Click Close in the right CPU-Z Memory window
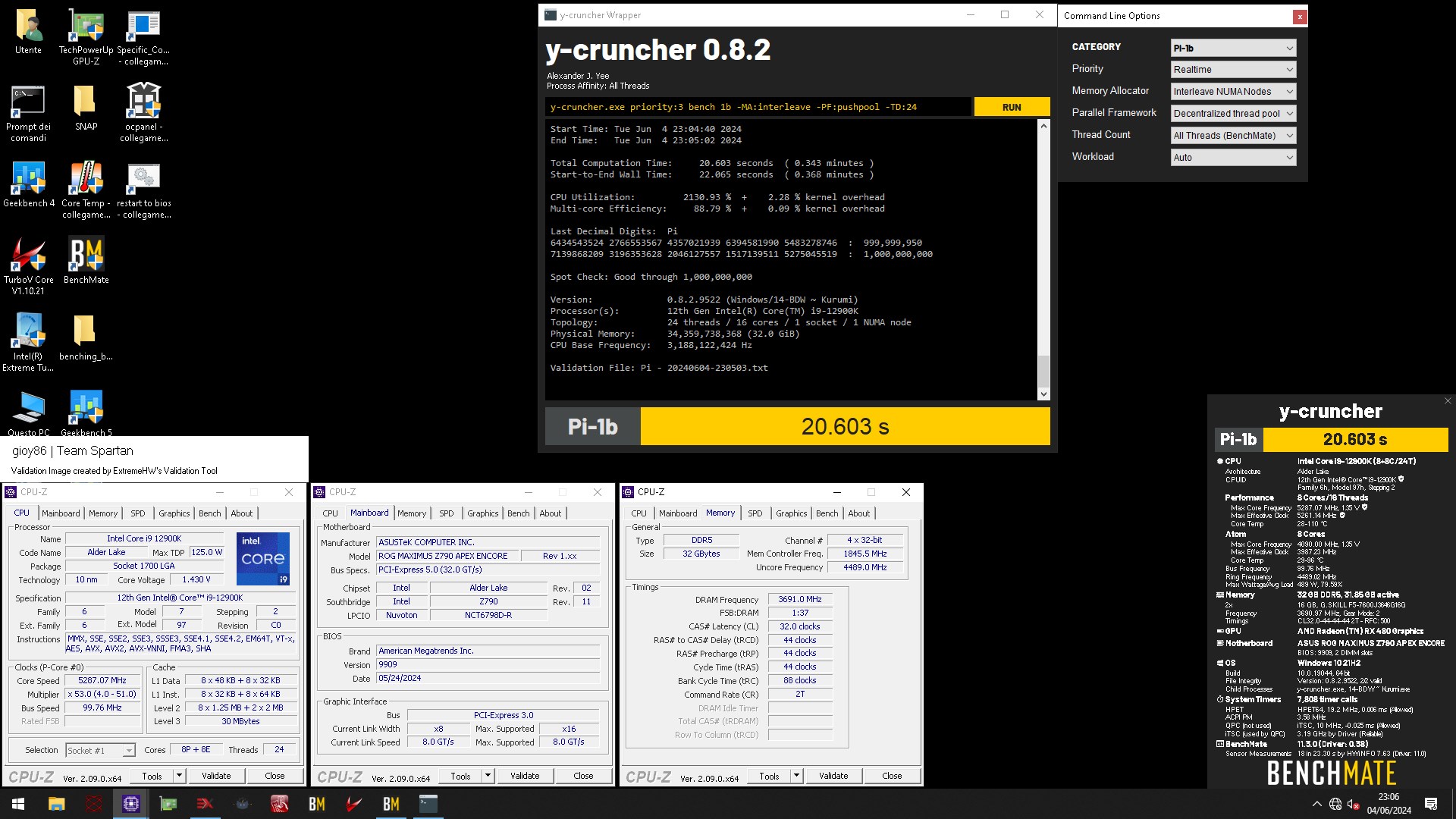Screen dimensions: 1456x819 point(892,776)
